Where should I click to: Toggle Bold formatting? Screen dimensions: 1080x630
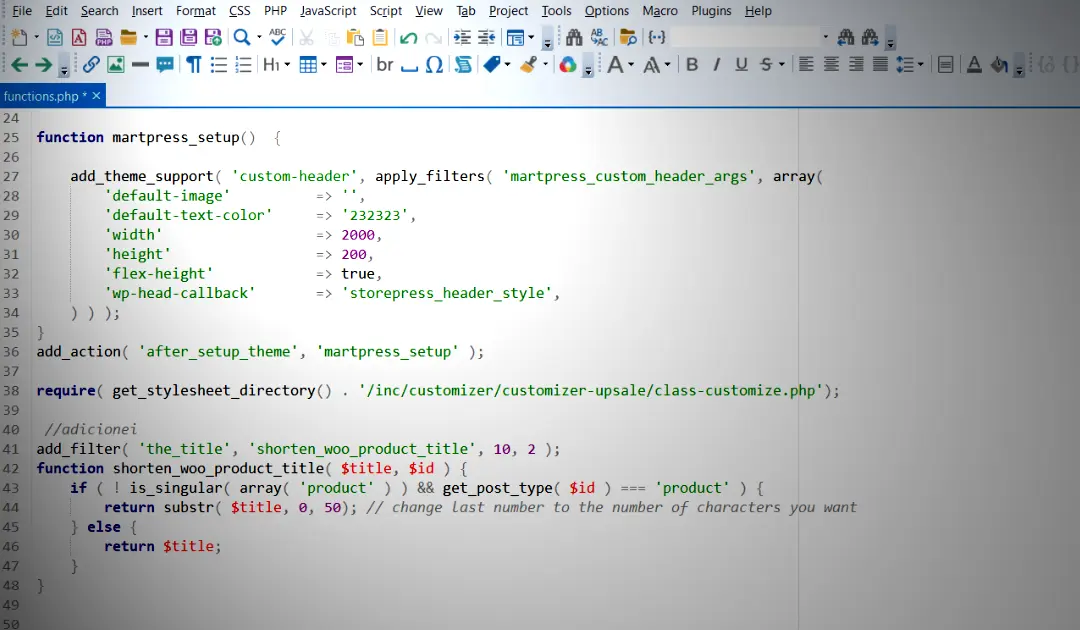[x=692, y=65]
